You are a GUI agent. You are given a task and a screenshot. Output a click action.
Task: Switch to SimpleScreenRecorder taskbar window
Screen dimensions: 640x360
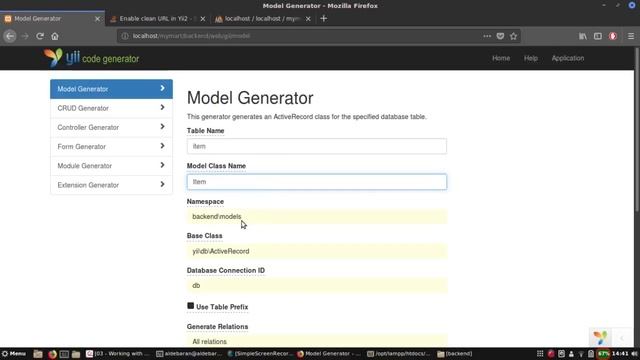click(260, 353)
